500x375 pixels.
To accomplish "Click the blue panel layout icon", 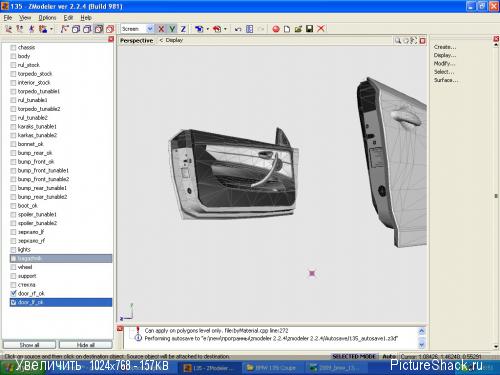I will [249, 29].
